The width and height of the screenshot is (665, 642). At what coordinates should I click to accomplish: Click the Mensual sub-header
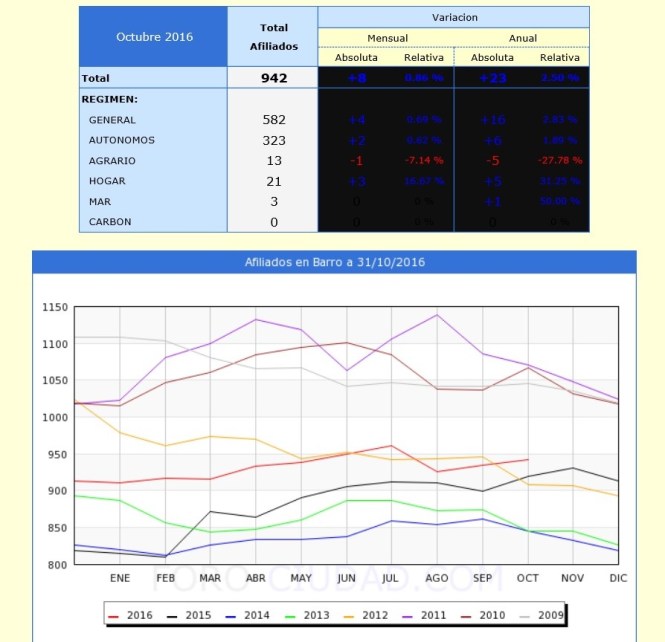387,38
